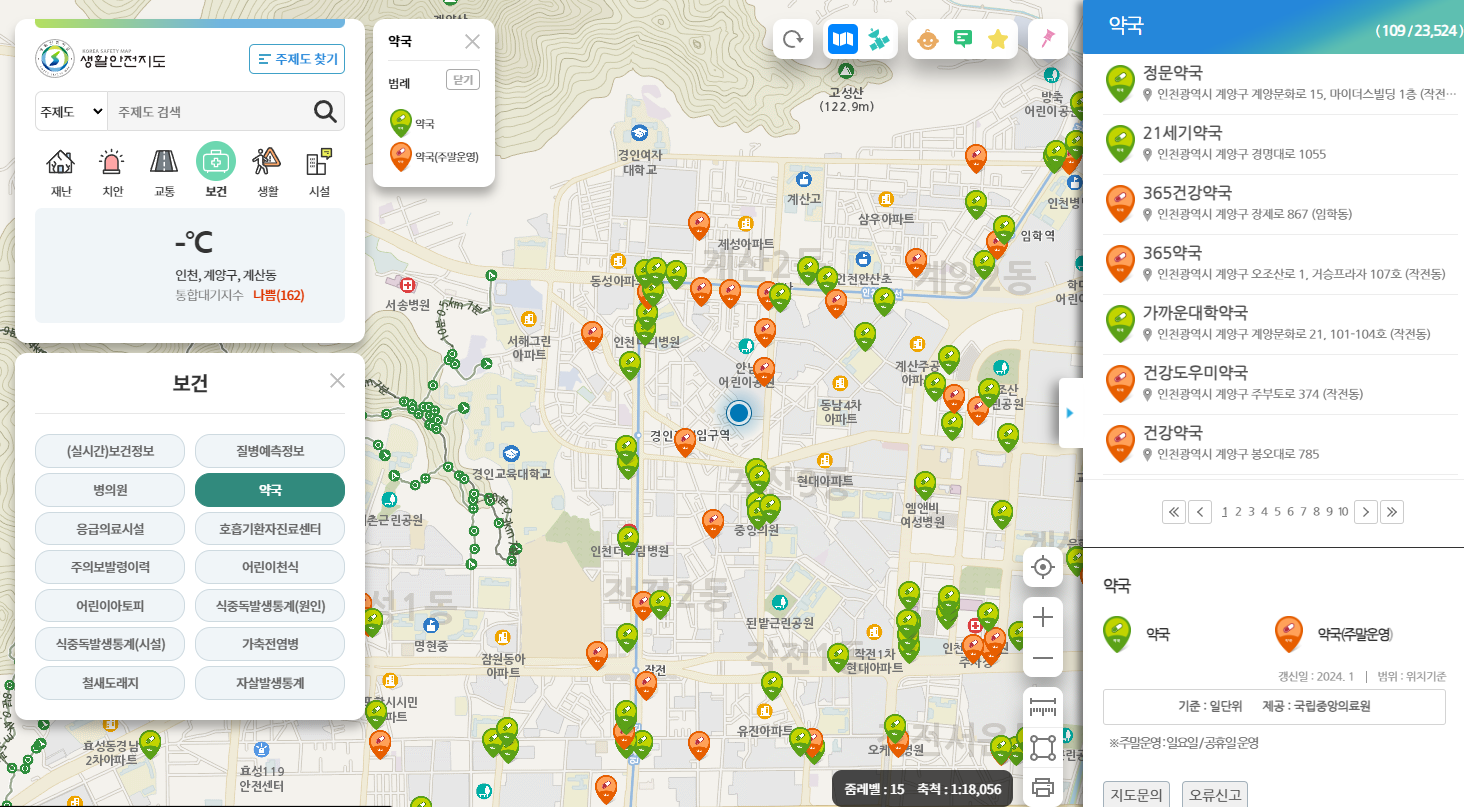Select the 철새도래지 theme
This screenshot has height=807, width=1464.
(x=110, y=683)
